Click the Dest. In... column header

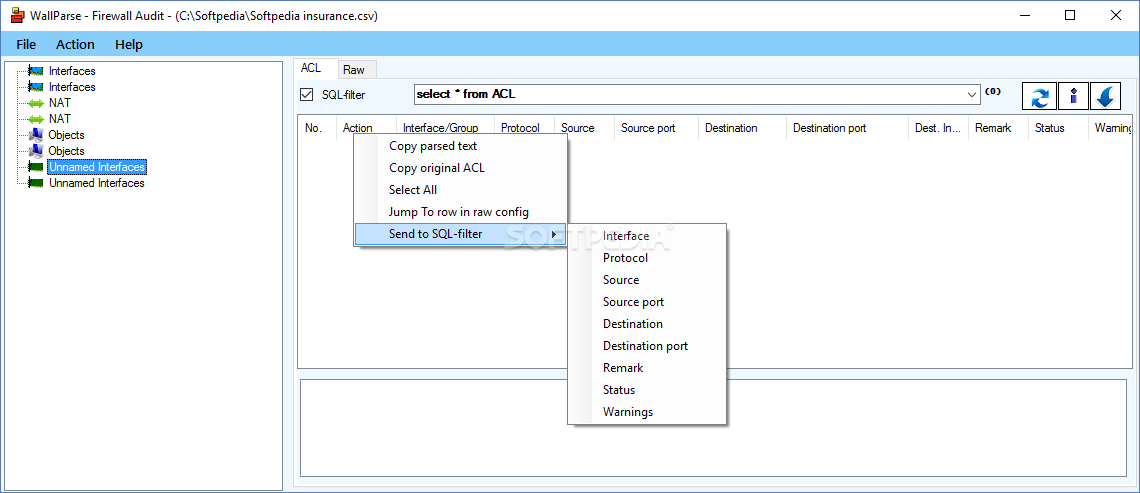point(939,128)
